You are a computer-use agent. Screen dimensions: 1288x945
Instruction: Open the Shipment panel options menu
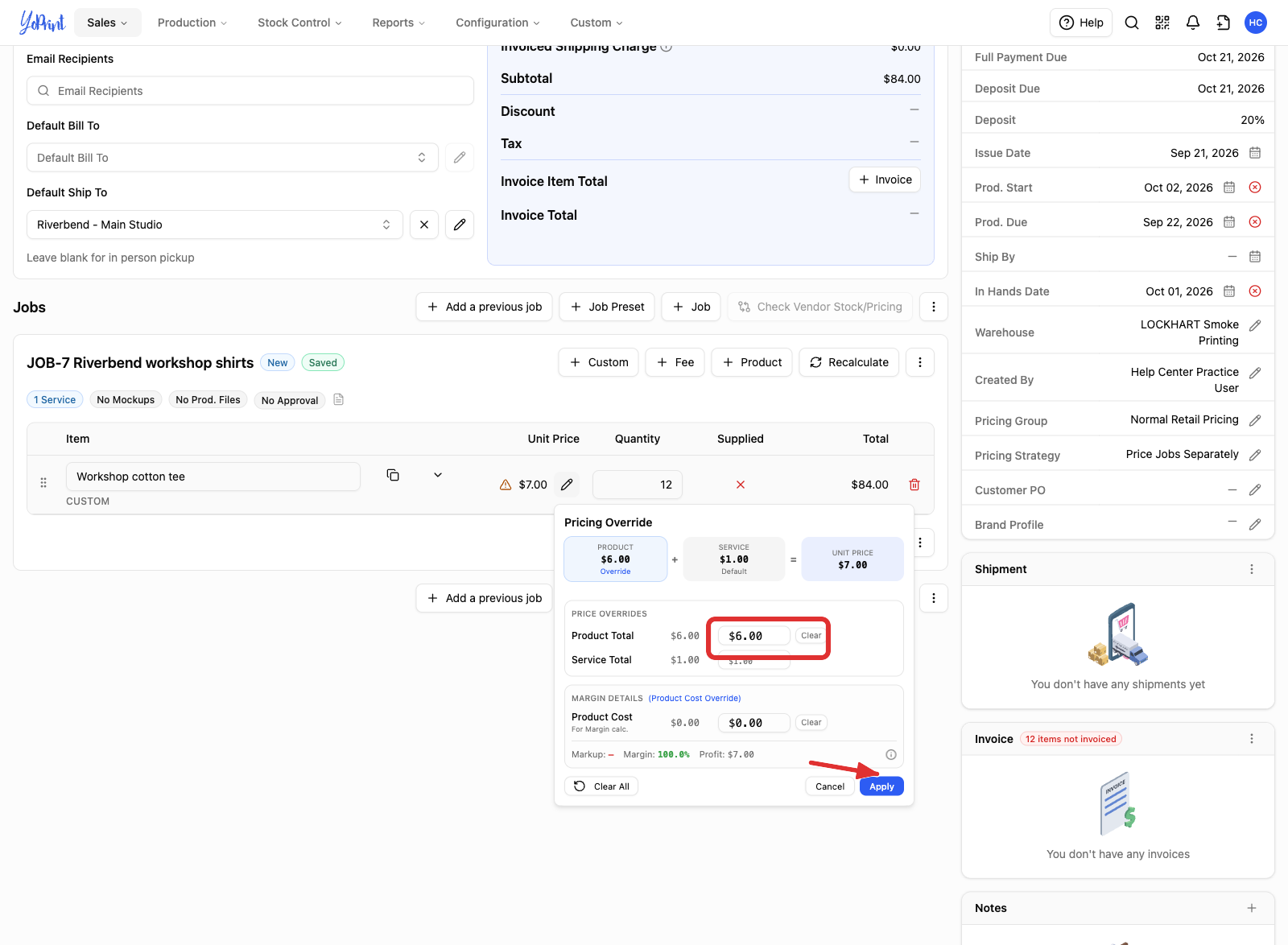(x=1252, y=569)
